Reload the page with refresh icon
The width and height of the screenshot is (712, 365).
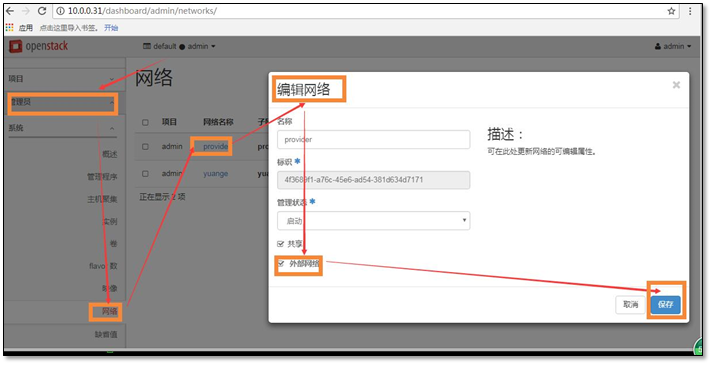pos(42,11)
